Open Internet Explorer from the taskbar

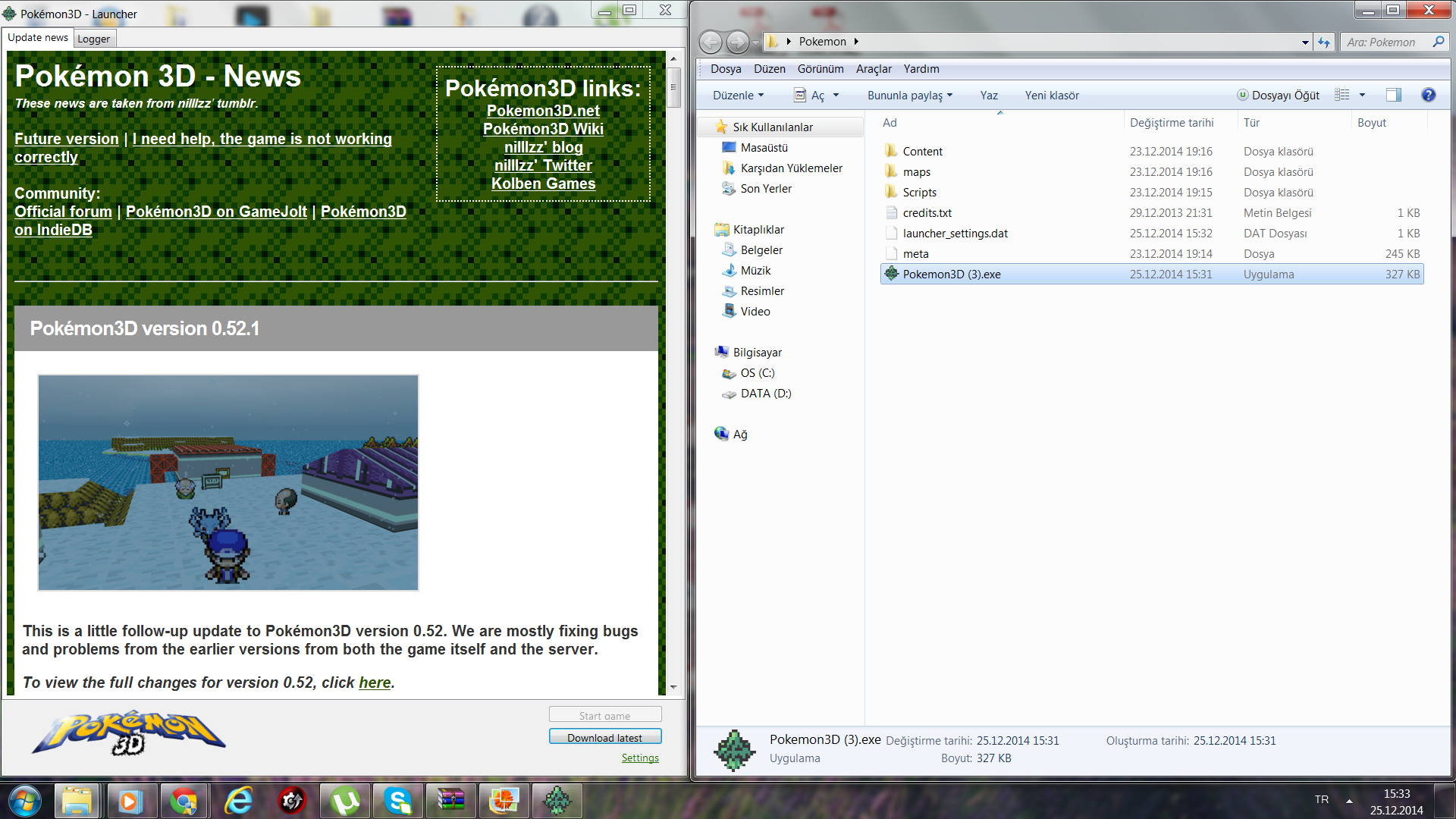coord(239,800)
